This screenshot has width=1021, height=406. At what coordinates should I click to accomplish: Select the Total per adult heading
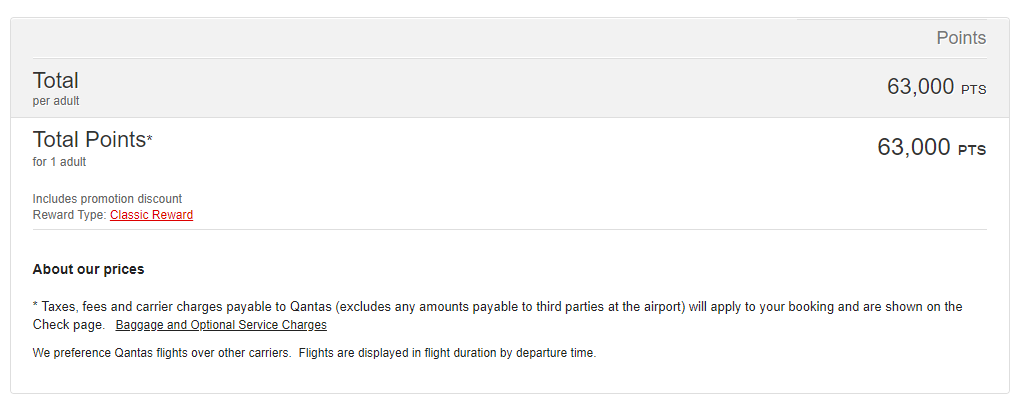click(55, 81)
